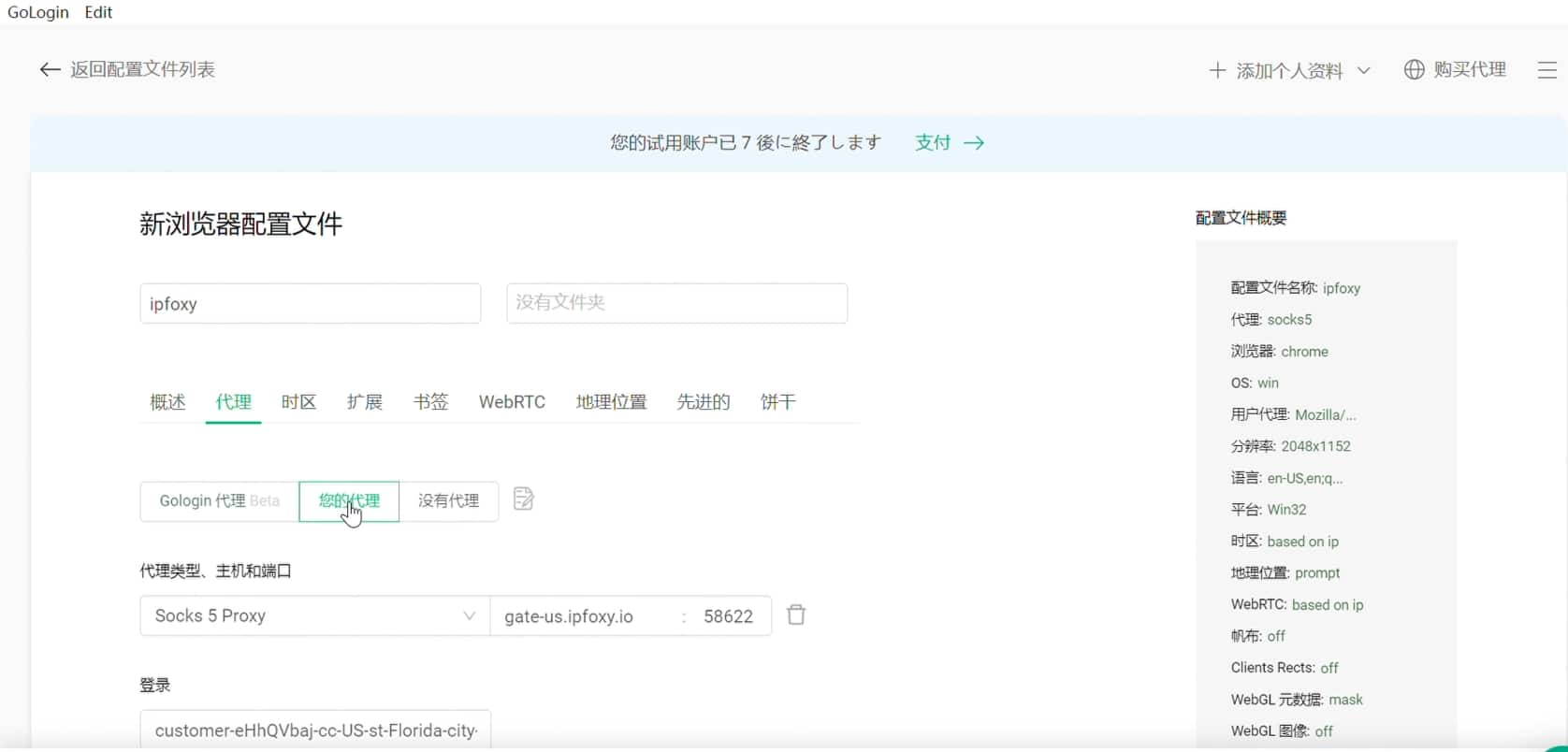Open the 扩展 tab
The height and width of the screenshot is (752, 1568).
tap(365, 402)
